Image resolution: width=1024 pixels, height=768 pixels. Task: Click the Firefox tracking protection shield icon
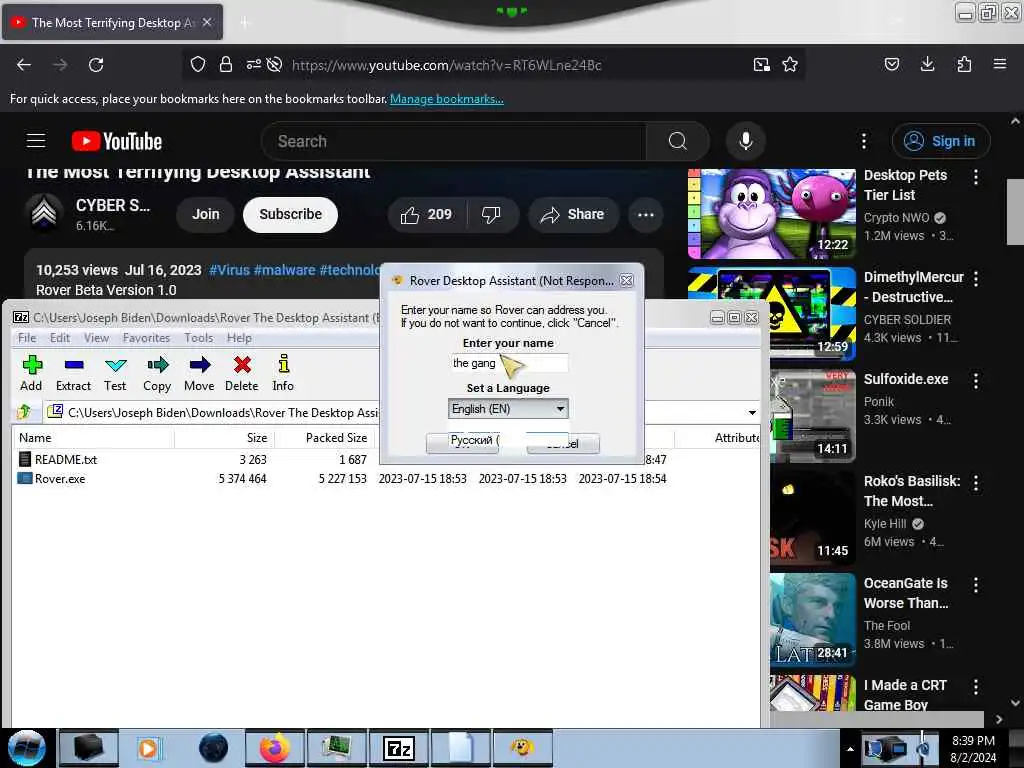198,64
